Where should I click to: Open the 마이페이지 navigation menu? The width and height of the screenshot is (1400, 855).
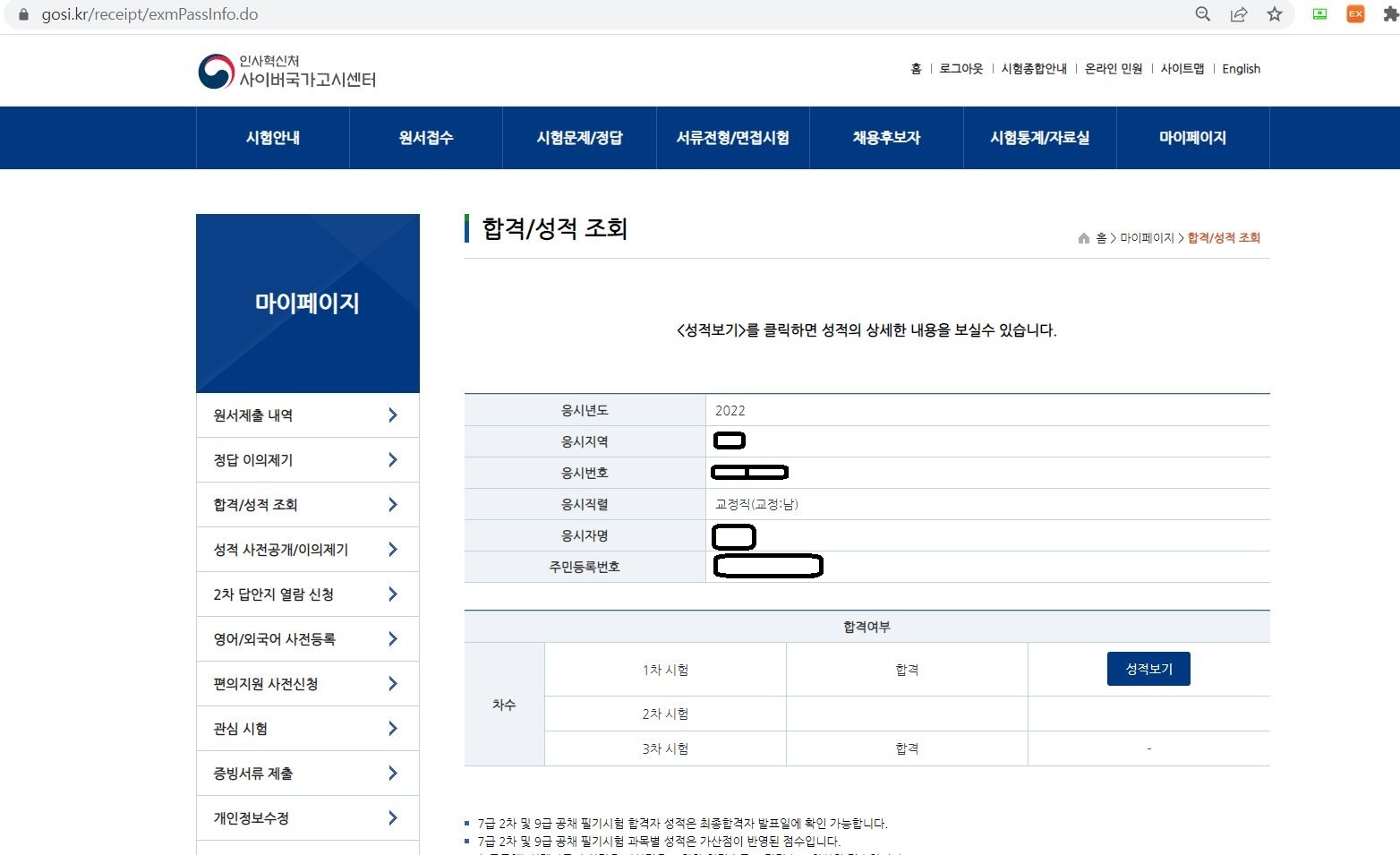click(1192, 138)
